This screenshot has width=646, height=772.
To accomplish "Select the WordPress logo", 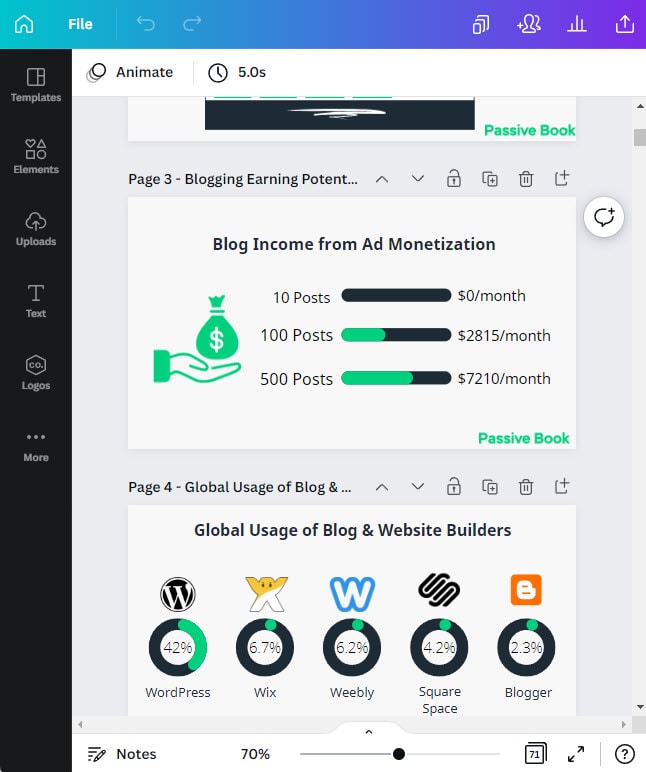I will click(178, 594).
